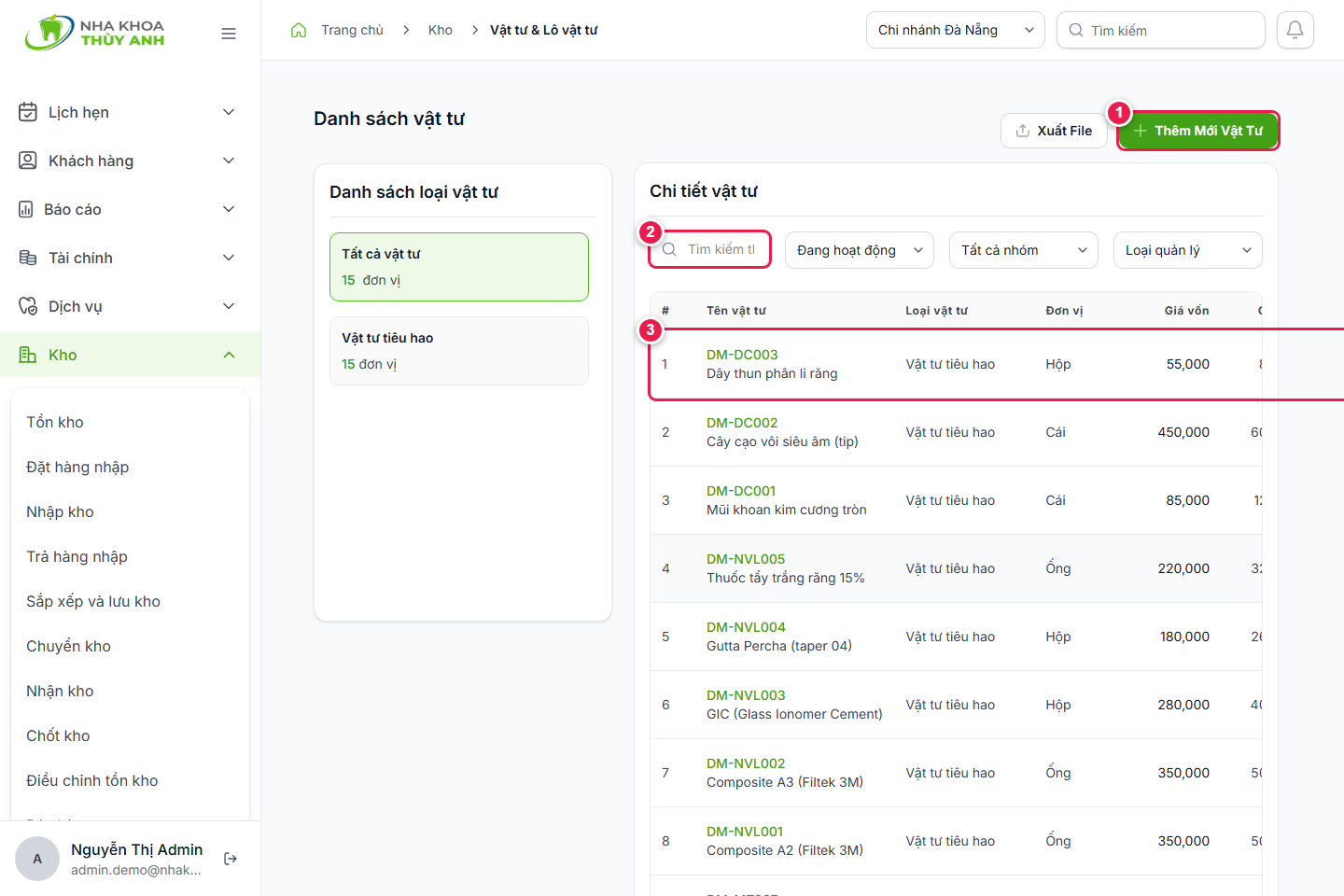Screen dimensions: 1344x896
Task: Go to Nhập kho submenu item
Action: [x=60, y=511]
